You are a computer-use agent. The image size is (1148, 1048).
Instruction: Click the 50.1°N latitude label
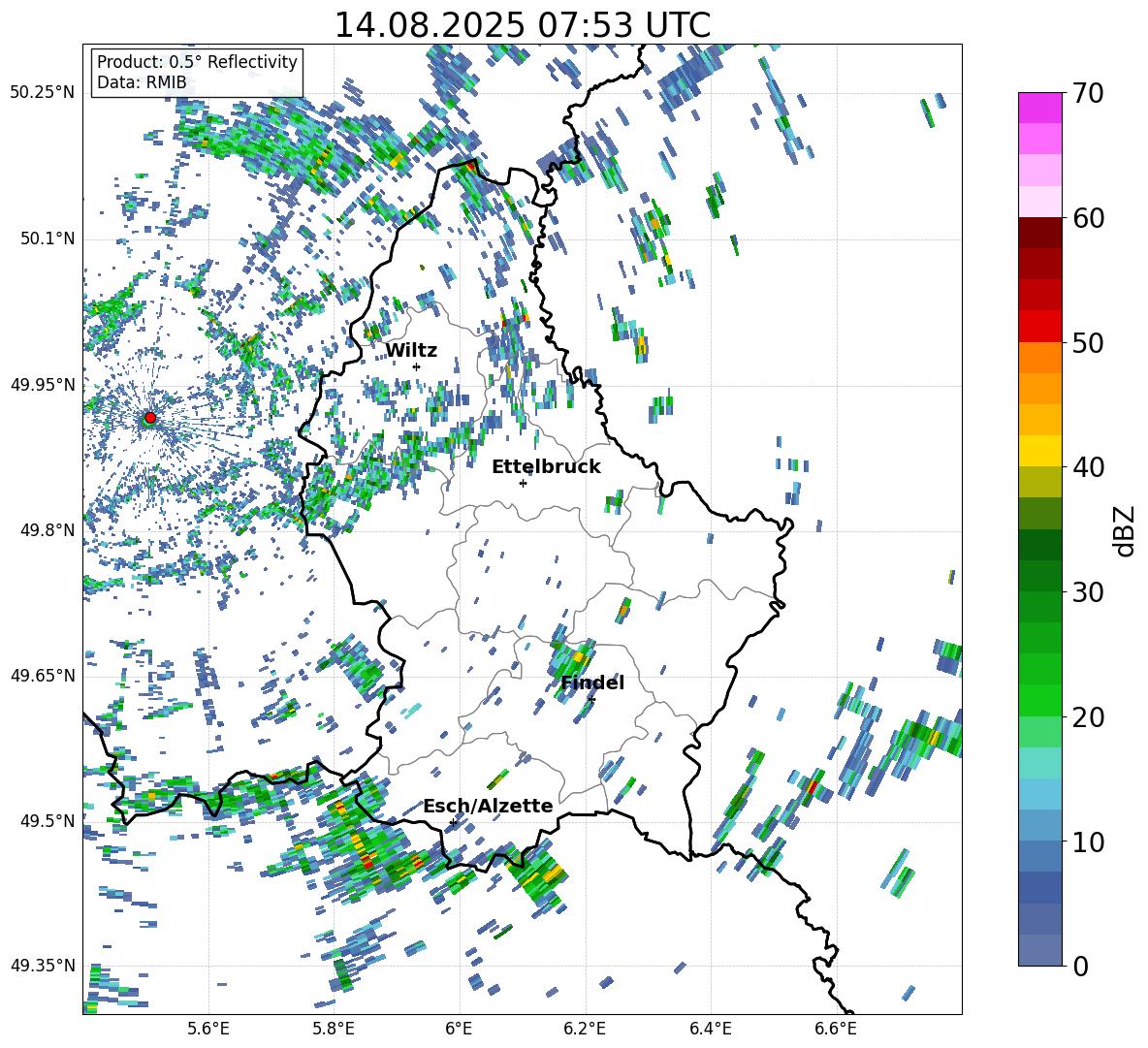(x=48, y=238)
